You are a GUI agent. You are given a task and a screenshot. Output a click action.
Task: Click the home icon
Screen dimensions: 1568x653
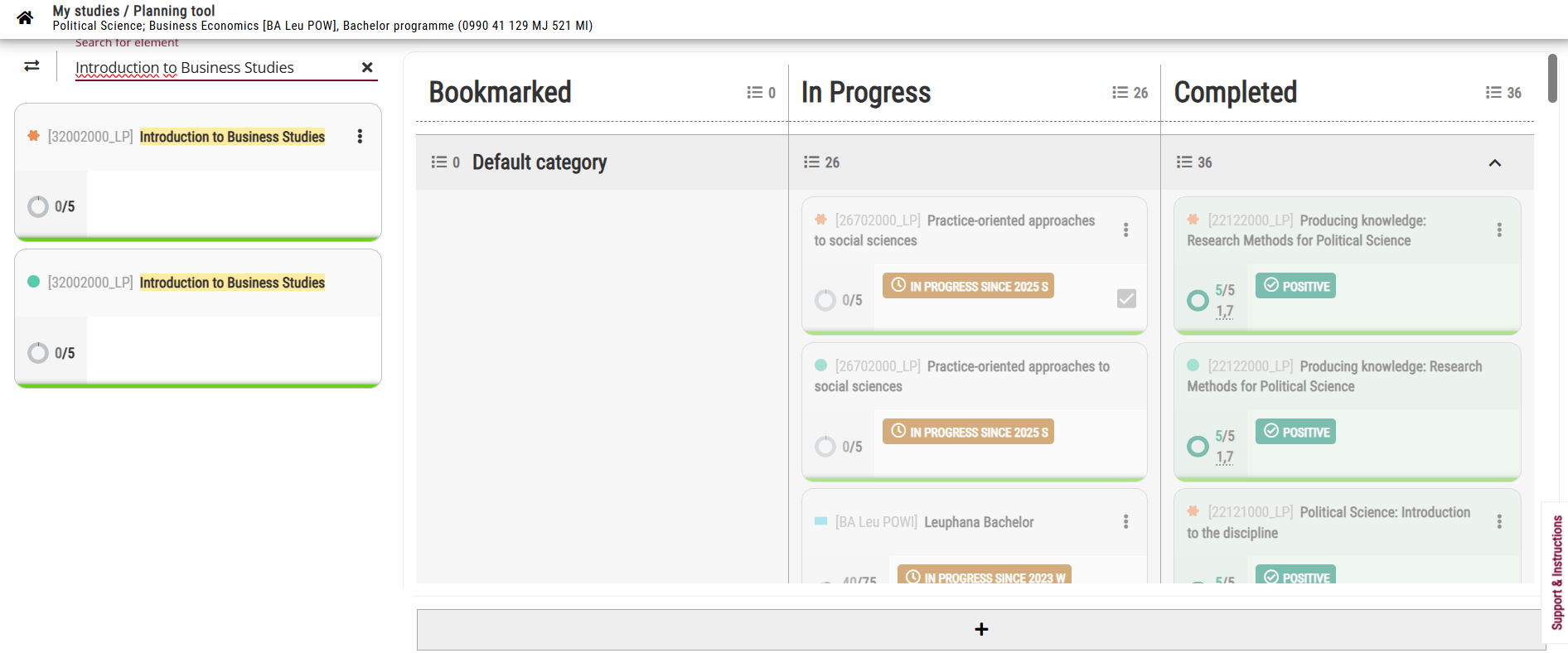[x=25, y=17]
